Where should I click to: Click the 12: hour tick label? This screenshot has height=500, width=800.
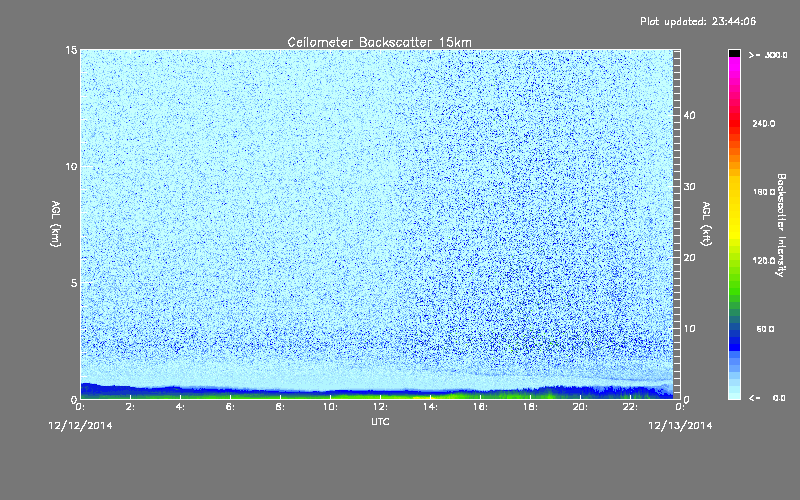[x=380, y=407]
